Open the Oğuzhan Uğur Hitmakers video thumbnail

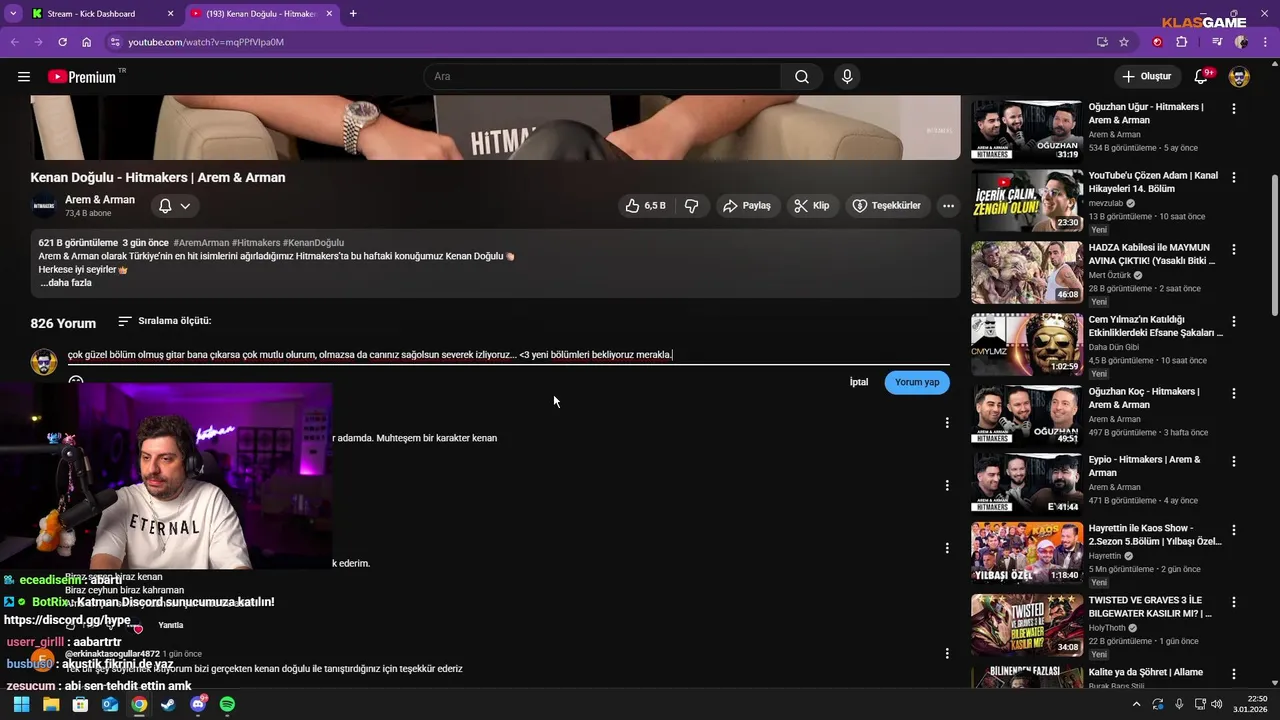[x=1026, y=131]
